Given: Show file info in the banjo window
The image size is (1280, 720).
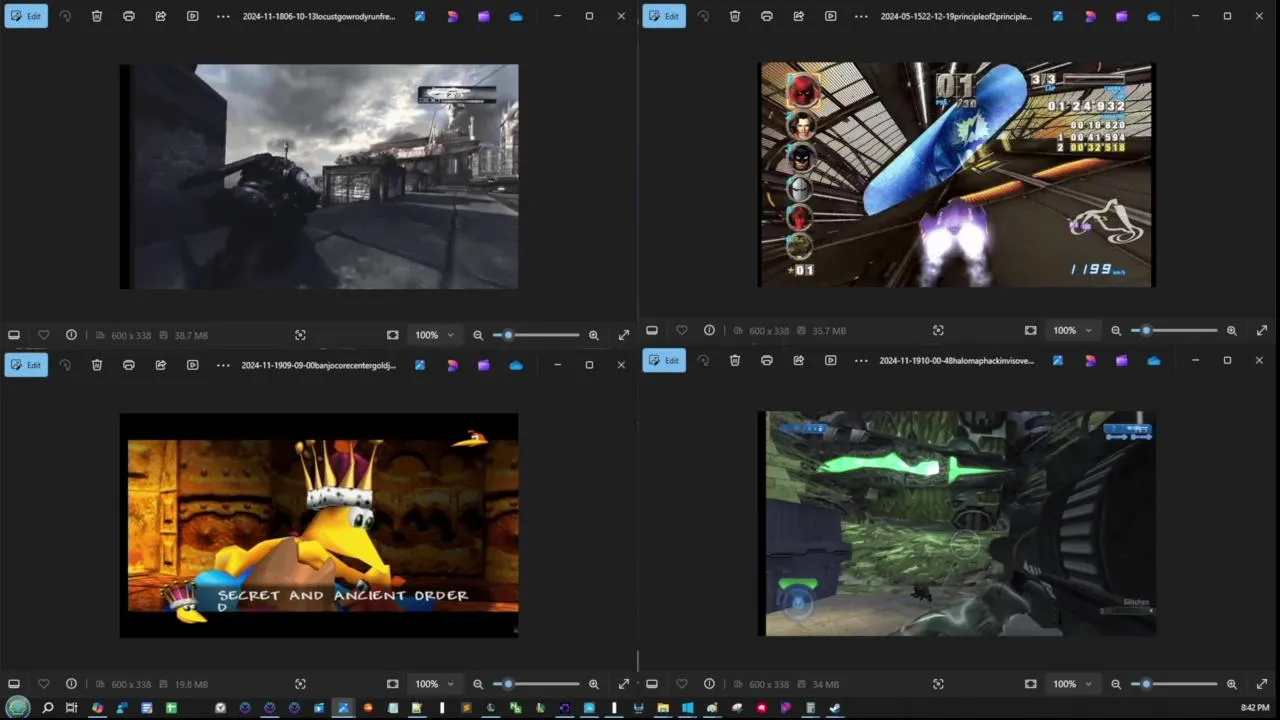Looking at the screenshot, I should (71, 684).
